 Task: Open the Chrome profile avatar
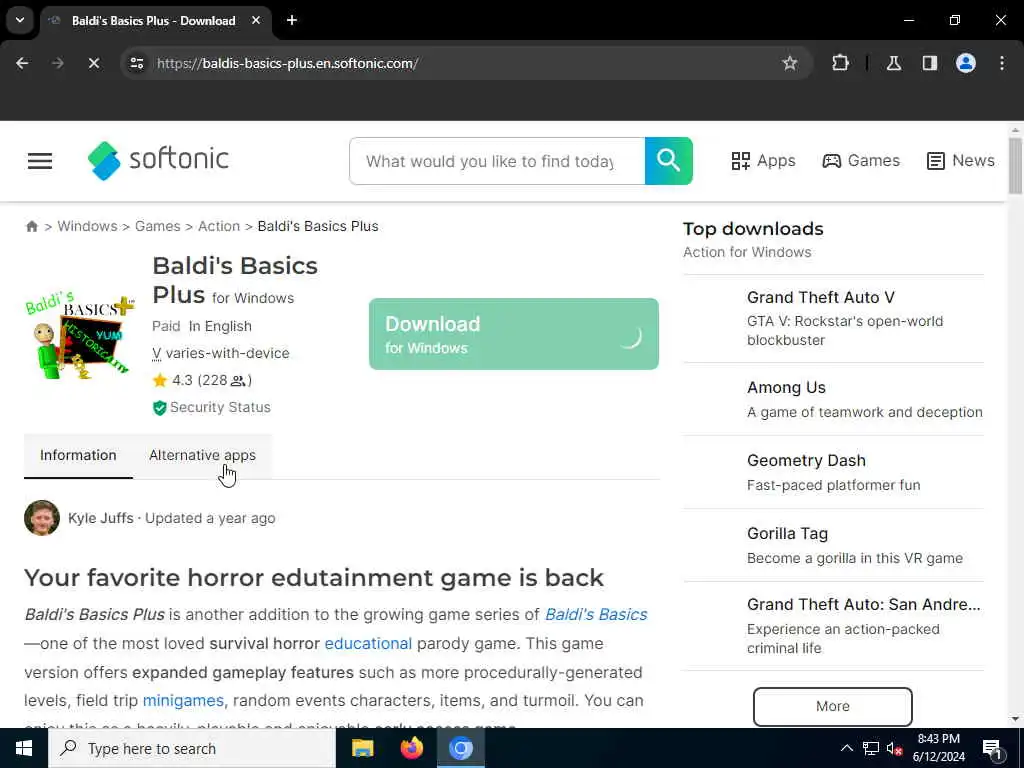point(966,63)
